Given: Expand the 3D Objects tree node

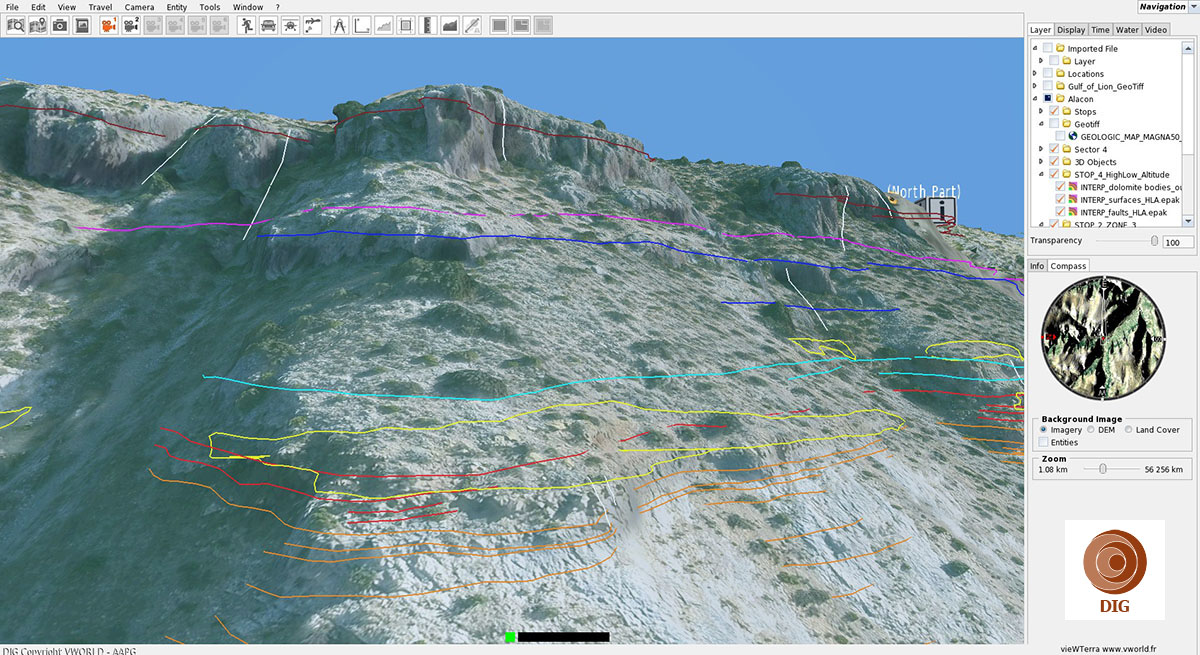Looking at the screenshot, I should tap(1041, 162).
